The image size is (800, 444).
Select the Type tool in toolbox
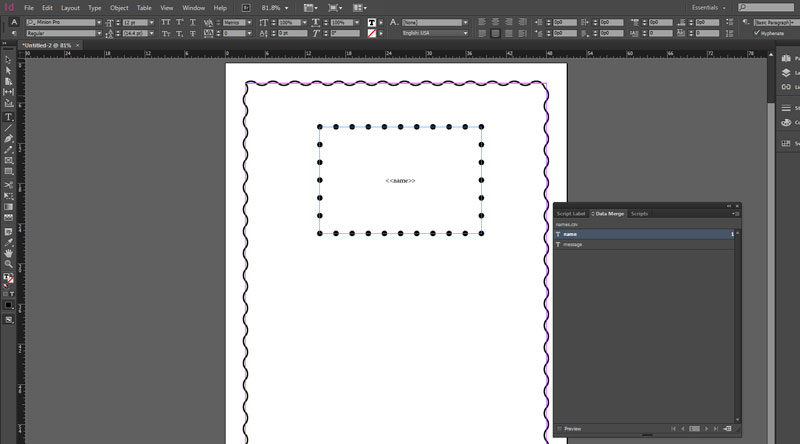(x=8, y=117)
